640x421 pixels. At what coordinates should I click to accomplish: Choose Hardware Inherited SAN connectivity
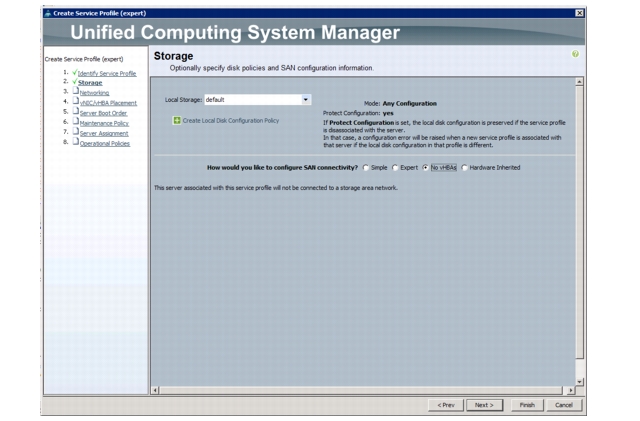[x=464, y=168]
